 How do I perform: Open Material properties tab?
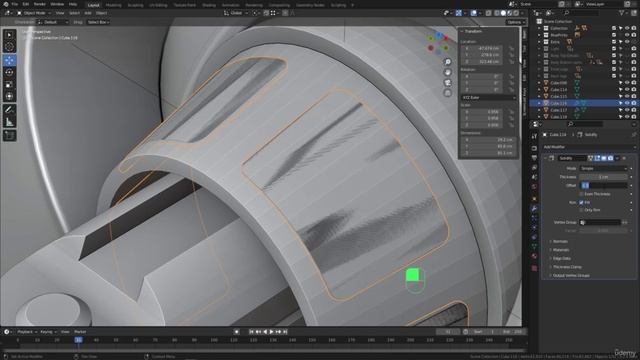click(x=534, y=256)
